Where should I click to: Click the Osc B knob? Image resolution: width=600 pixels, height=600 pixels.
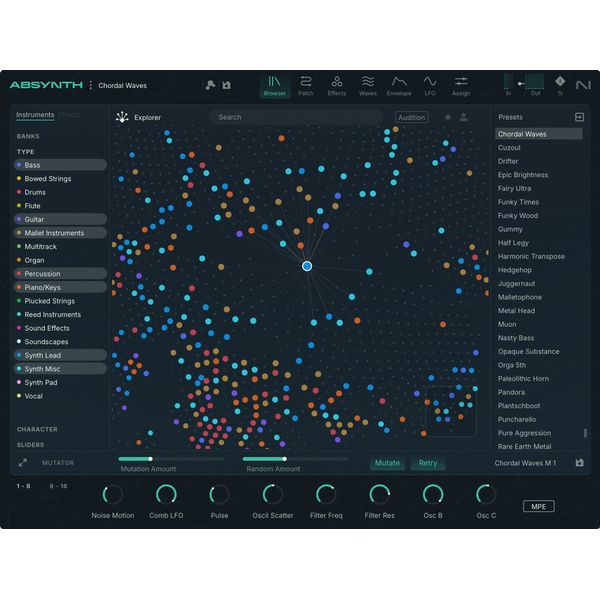(433, 494)
